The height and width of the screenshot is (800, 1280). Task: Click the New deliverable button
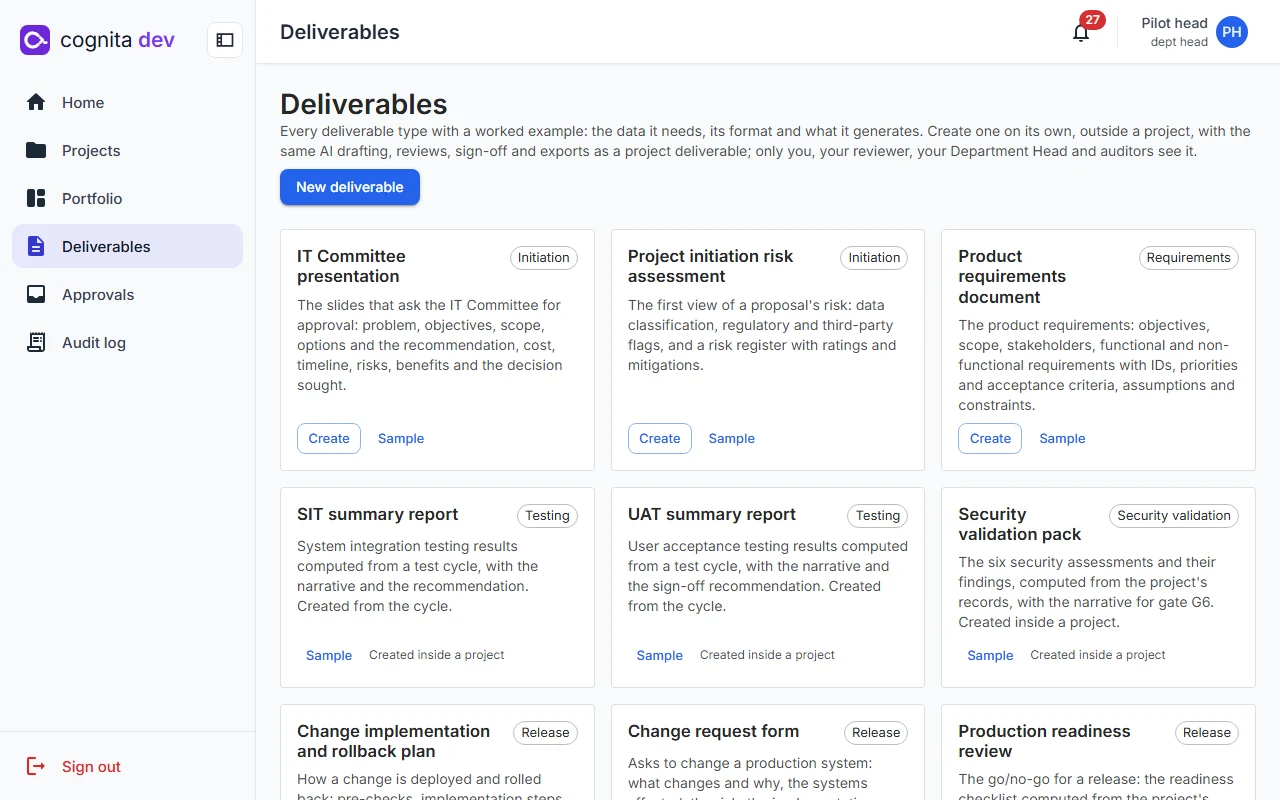click(350, 187)
